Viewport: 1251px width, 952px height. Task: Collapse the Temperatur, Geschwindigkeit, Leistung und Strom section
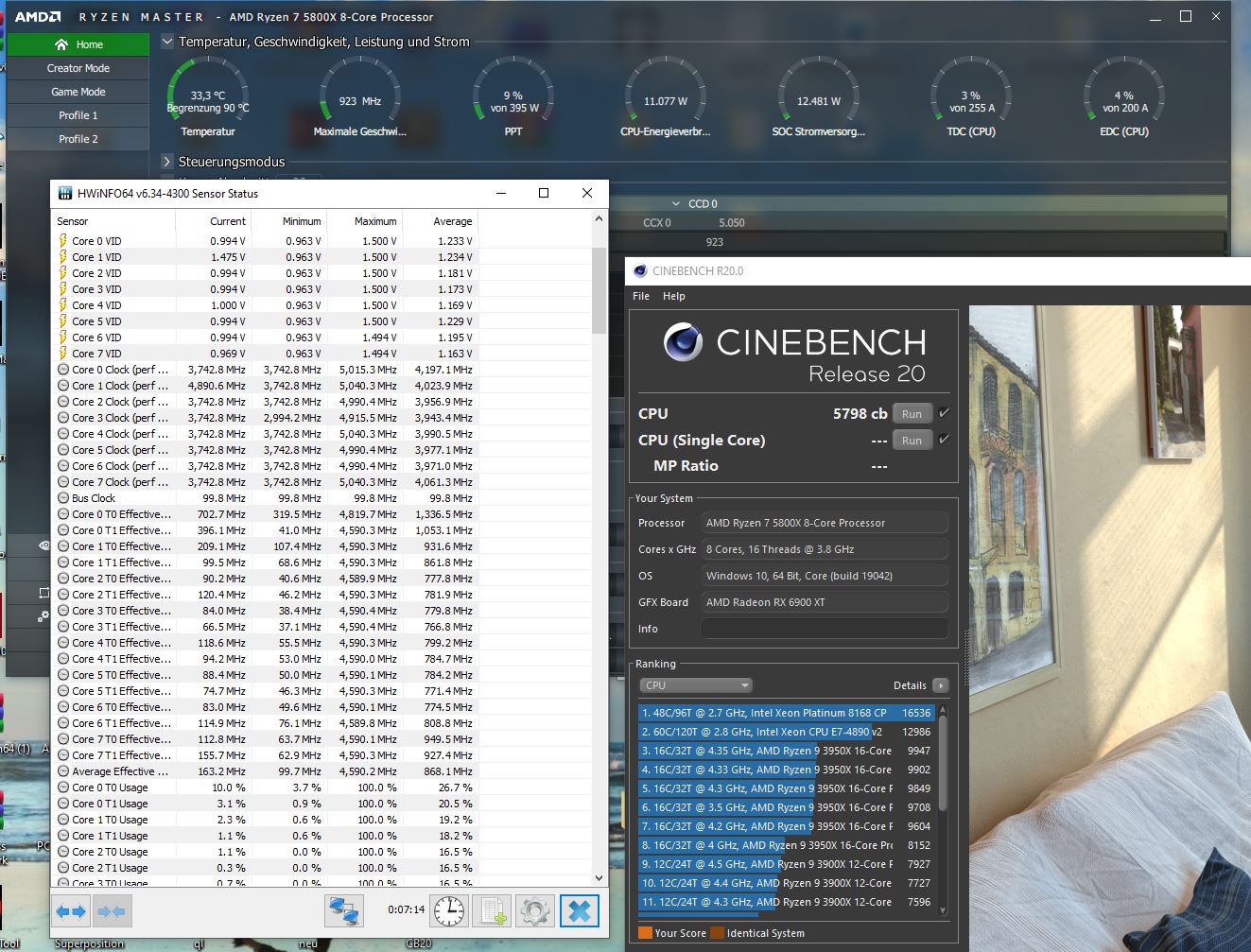167,42
